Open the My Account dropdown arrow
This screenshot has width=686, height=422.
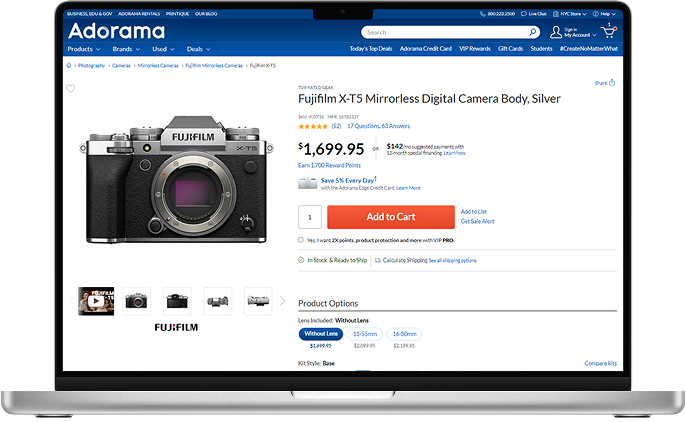tap(594, 35)
